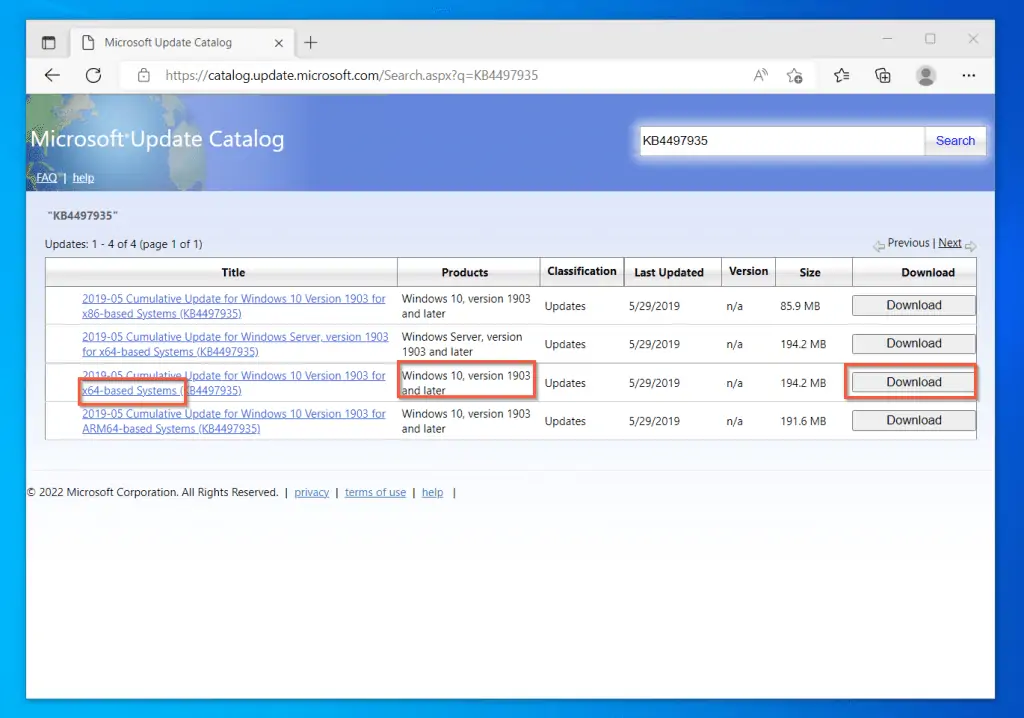Screen dimensions: 1024x718
Task: Maximize the browser window
Action: coord(930,39)
